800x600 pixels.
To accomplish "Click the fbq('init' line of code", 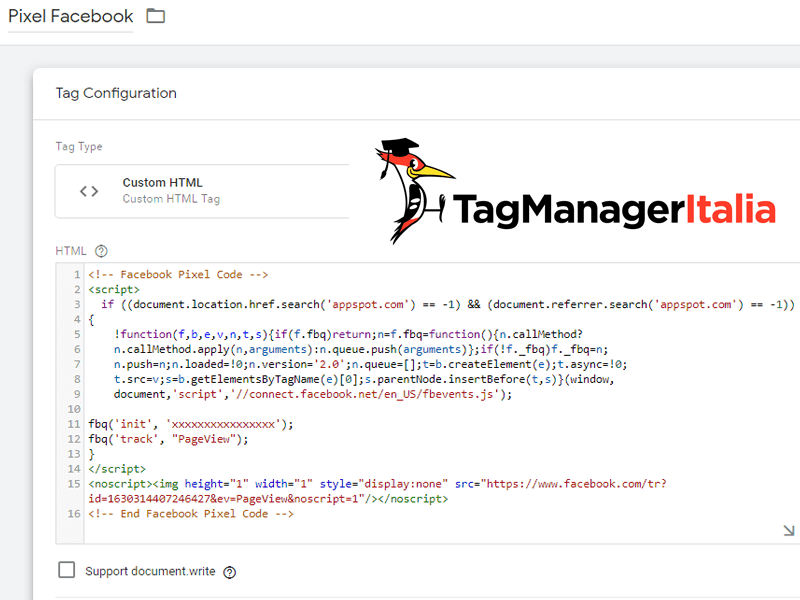I will click(x=191, y=424).
